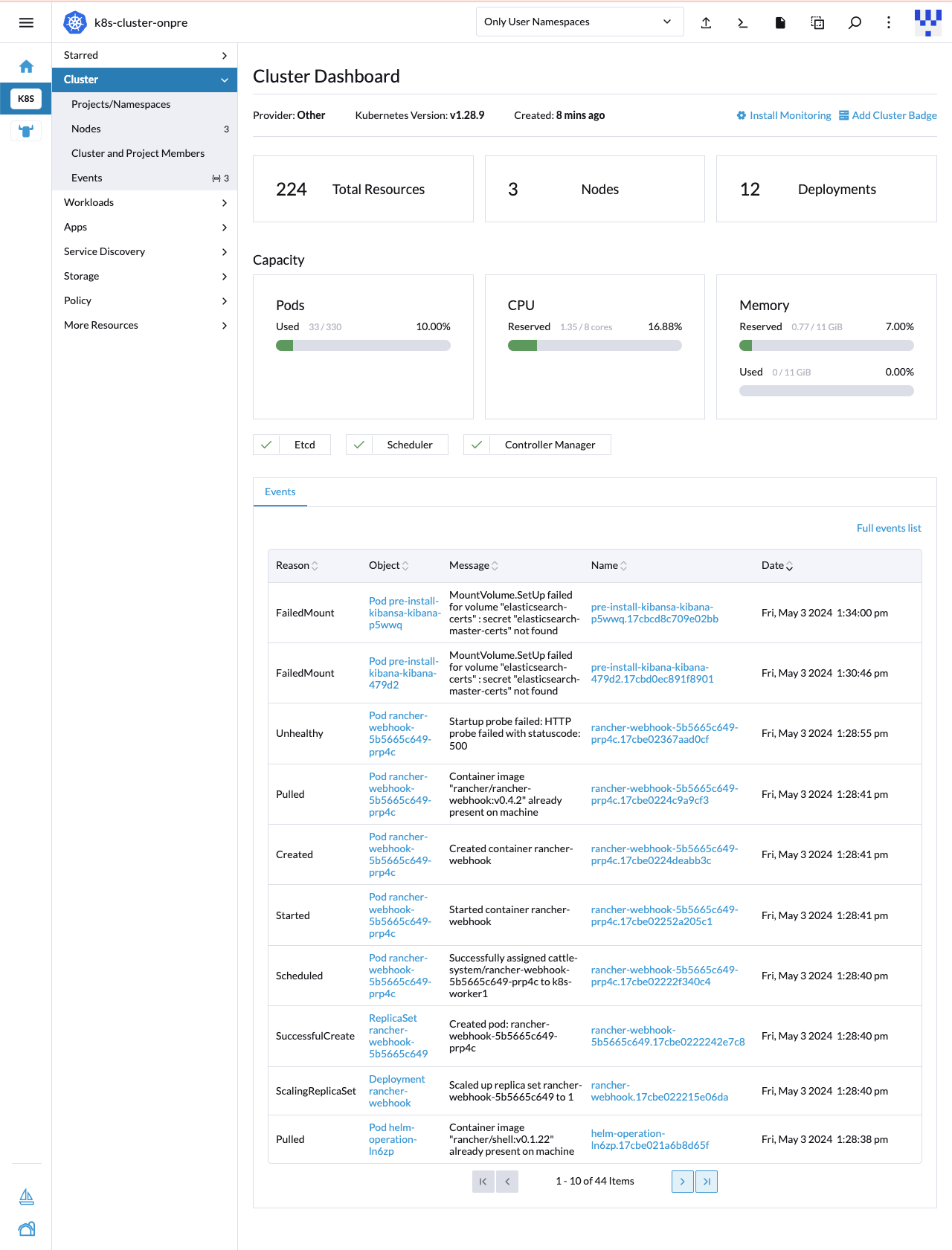The height and width of the screenshot is (1250, 952).
Task: Click the ScalingReplicaSet event reason
Action: pos(316,1091)
